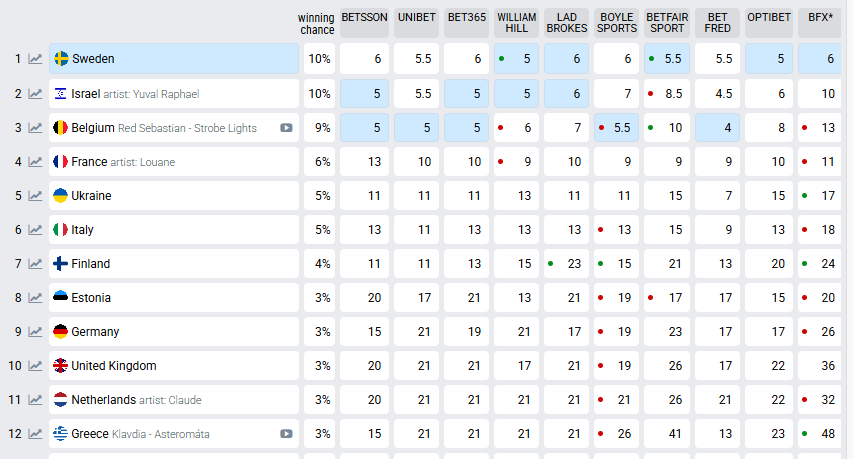Open the Netherlands entry by Claude
853x459 pixels.
click(x=103, y=400)
